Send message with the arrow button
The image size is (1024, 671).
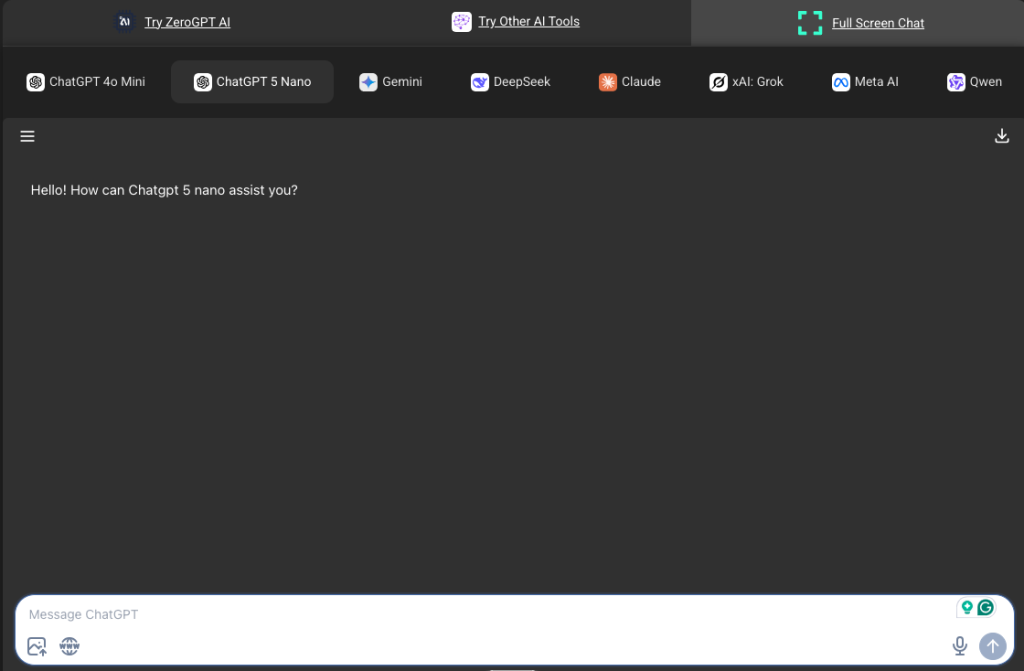(x=993, y=646)
